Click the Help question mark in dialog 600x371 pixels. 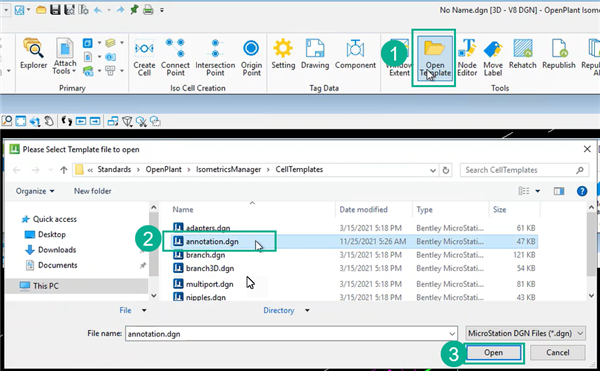pos(582,191)
